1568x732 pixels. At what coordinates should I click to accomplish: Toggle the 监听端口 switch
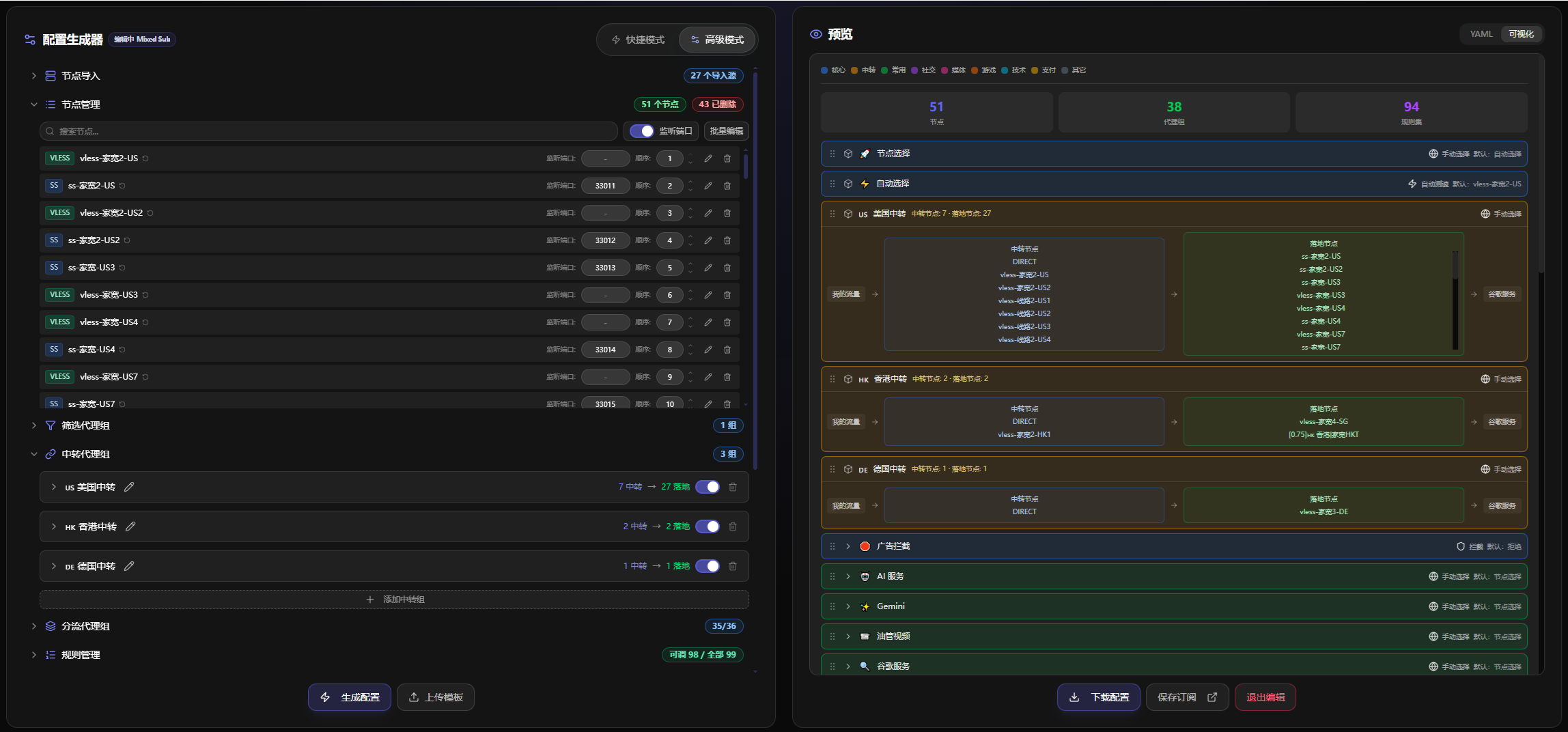tap(642, 131)
